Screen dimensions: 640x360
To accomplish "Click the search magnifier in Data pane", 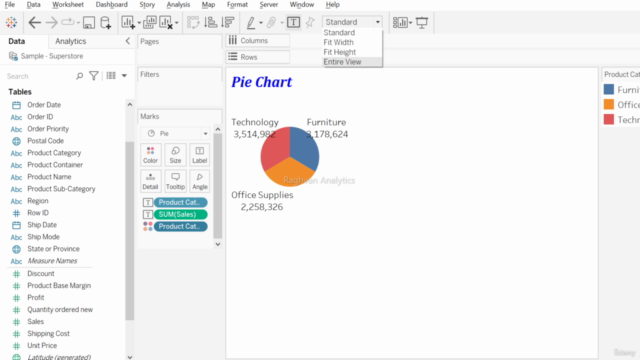I will coord(79,76).
